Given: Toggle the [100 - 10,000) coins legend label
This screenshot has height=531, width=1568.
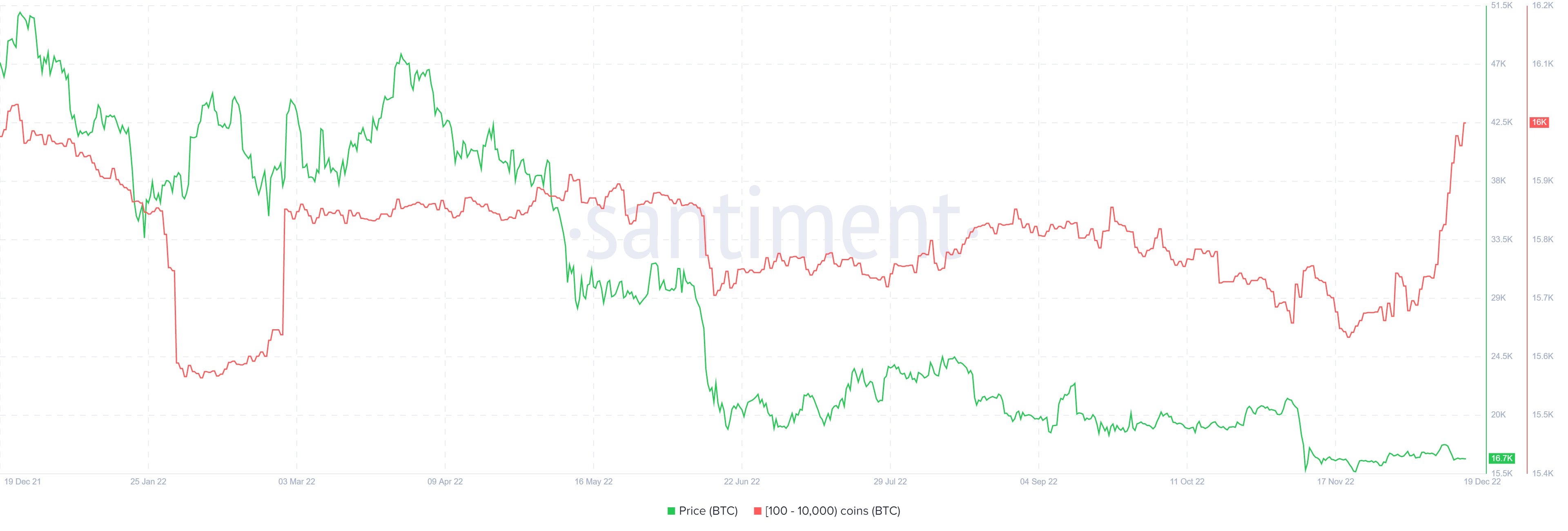Looking at the screenshot, I should 832,511.
